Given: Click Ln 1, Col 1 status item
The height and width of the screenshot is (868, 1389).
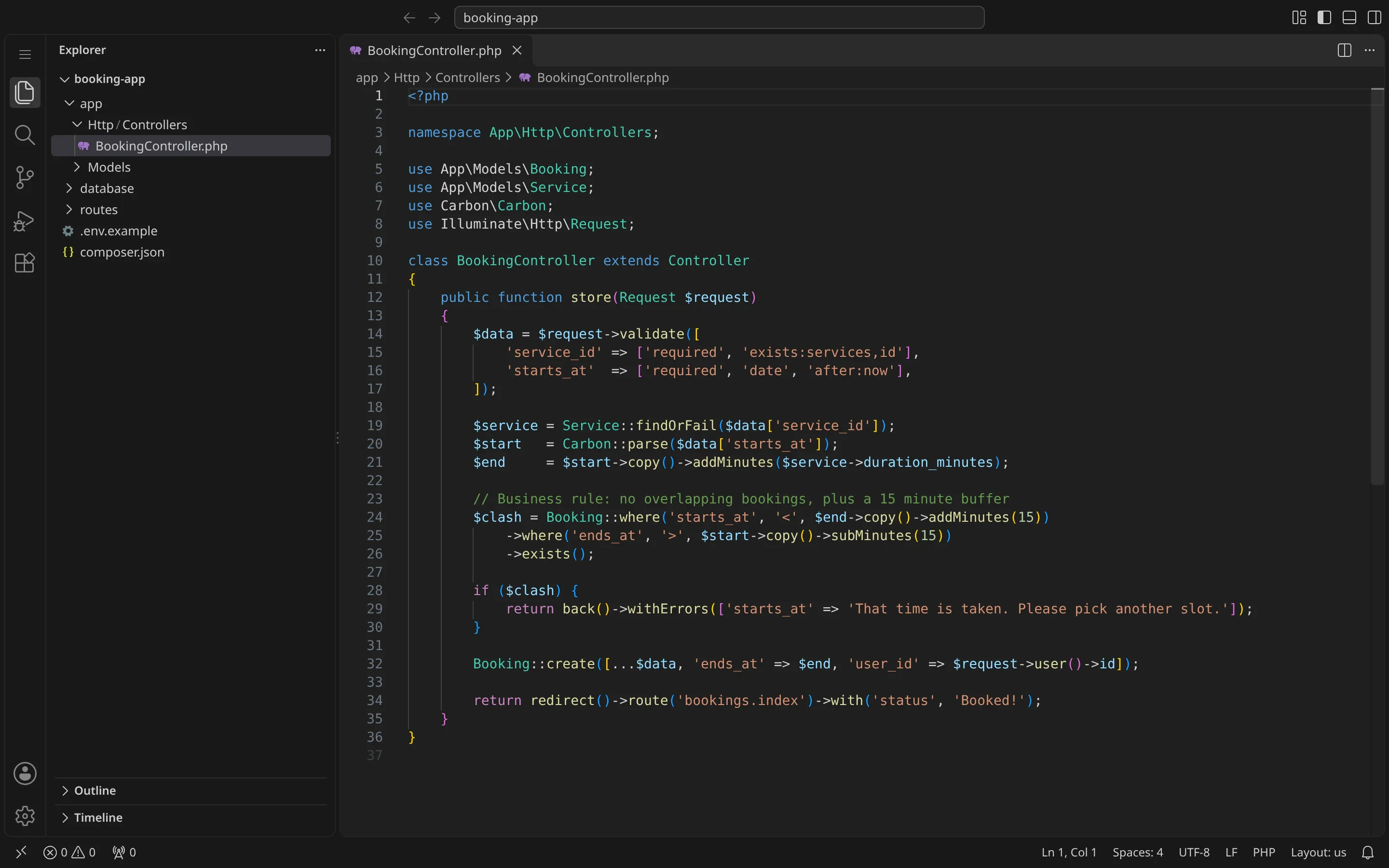Looking at the screenshot, I should [1069, 852].
